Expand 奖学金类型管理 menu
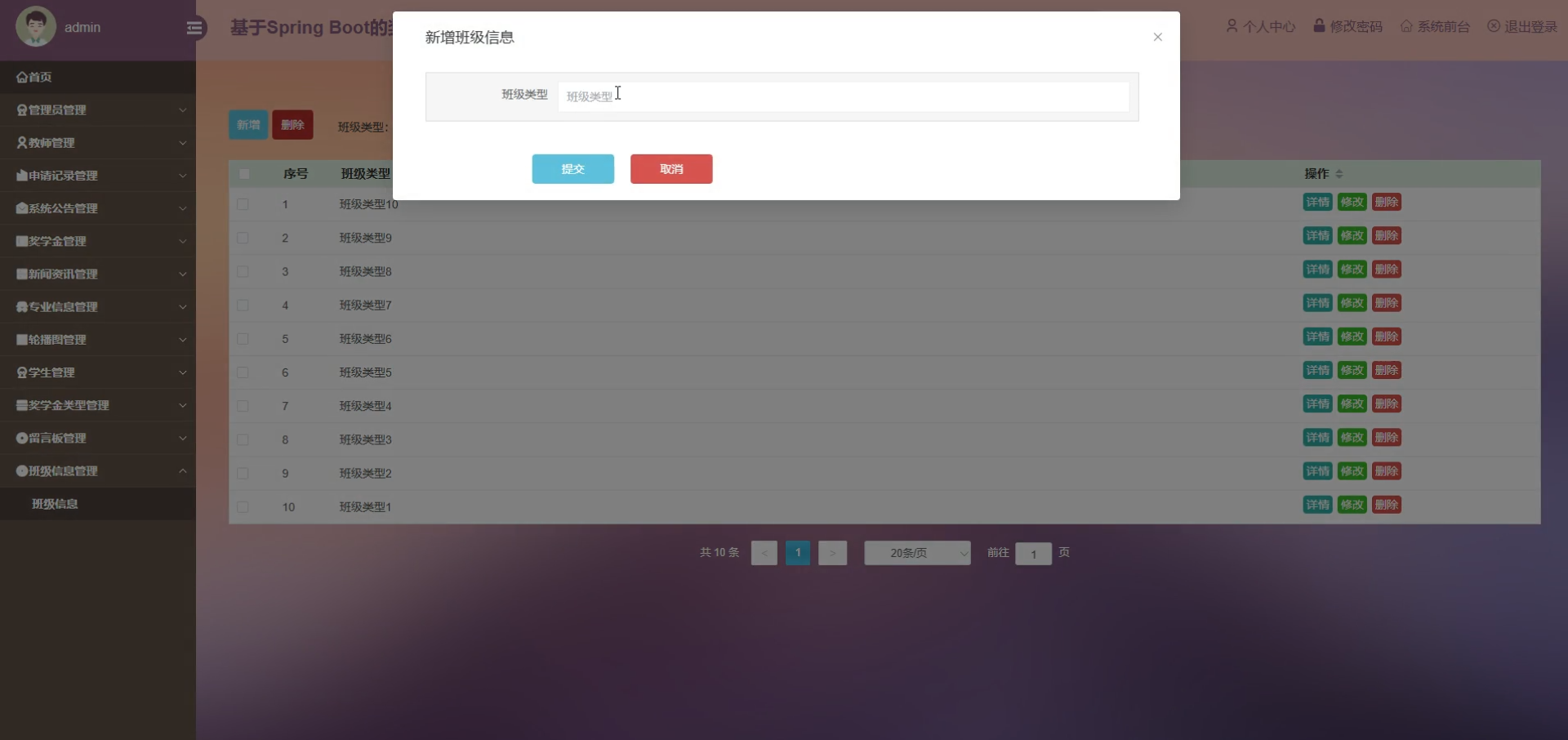1568x740 pixels. pyautogui.click(x=98, y=405)
